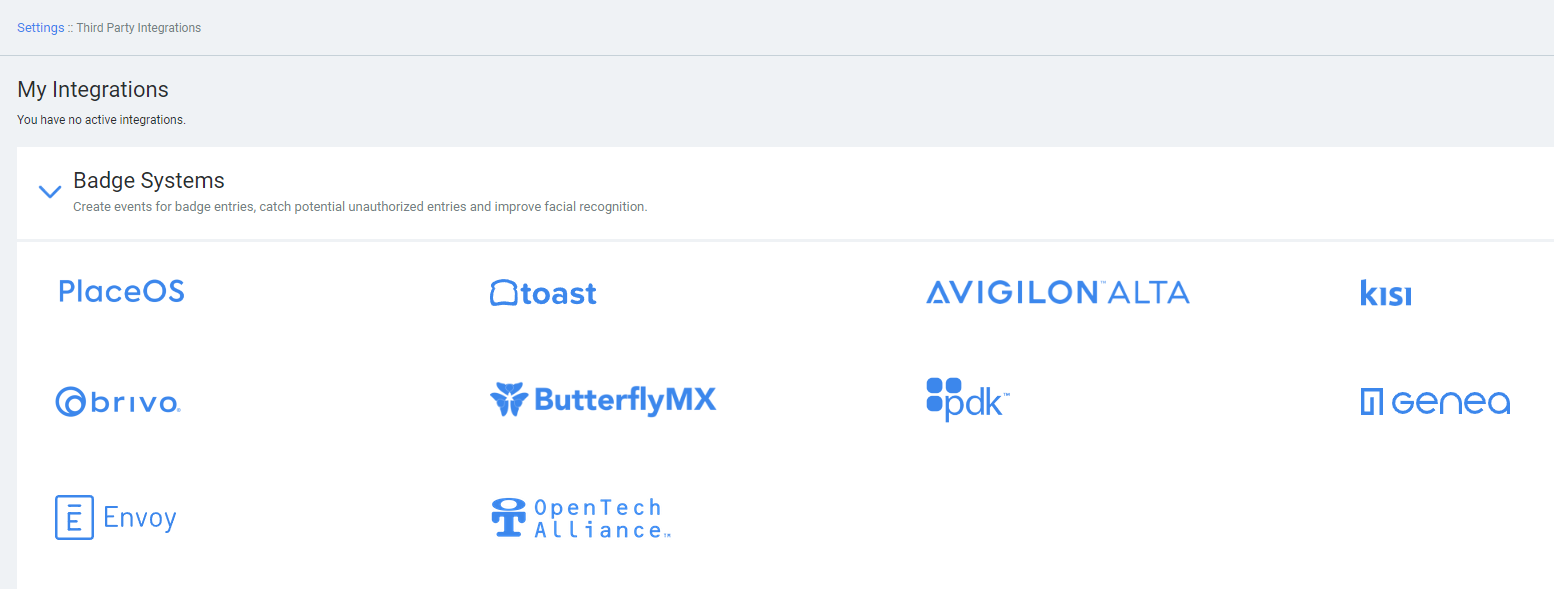Viewport: 1554px width, 589px height.
Task: Choose the Genea badge system
Action: 1436,402
